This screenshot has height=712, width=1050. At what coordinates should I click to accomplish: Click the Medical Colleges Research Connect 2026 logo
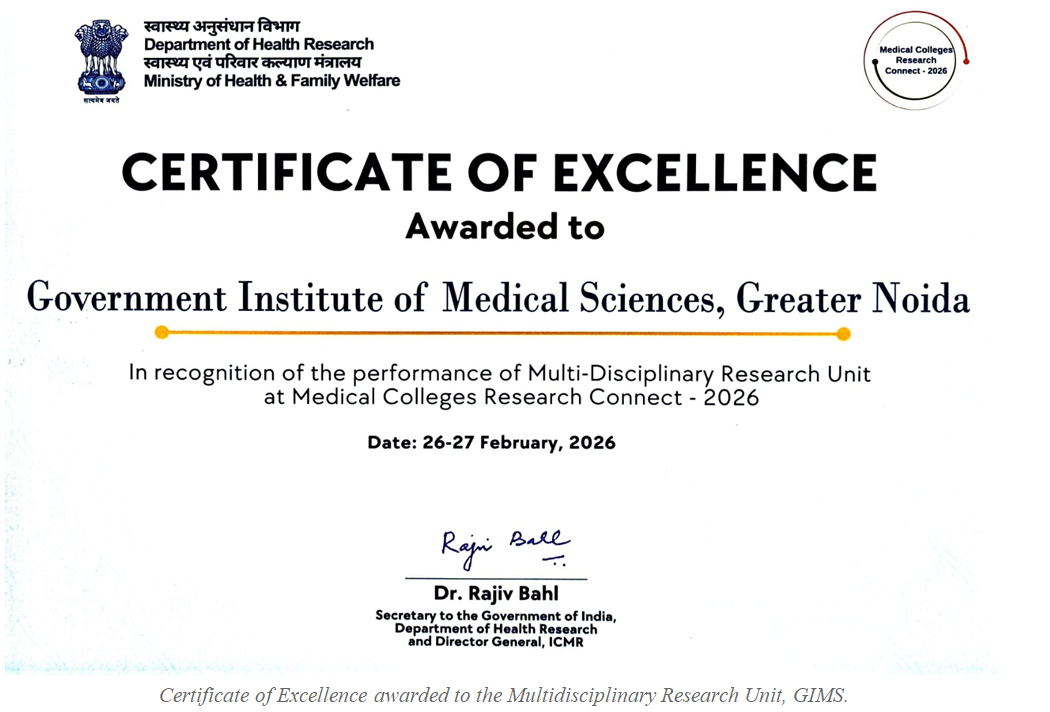point(916,60)
